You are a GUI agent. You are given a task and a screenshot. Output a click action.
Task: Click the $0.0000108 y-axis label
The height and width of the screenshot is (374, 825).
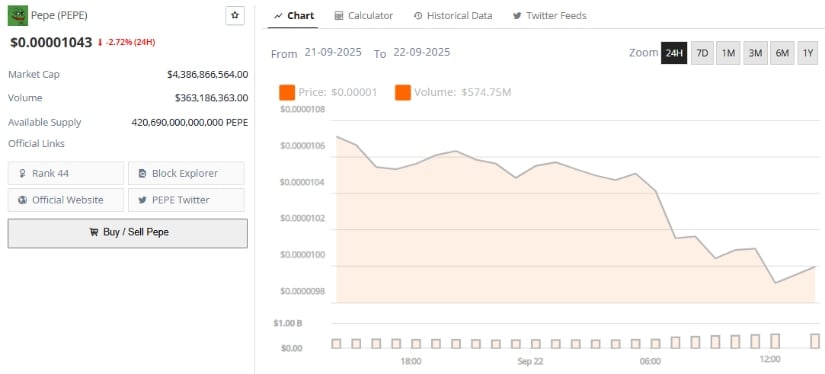[303, 109]
